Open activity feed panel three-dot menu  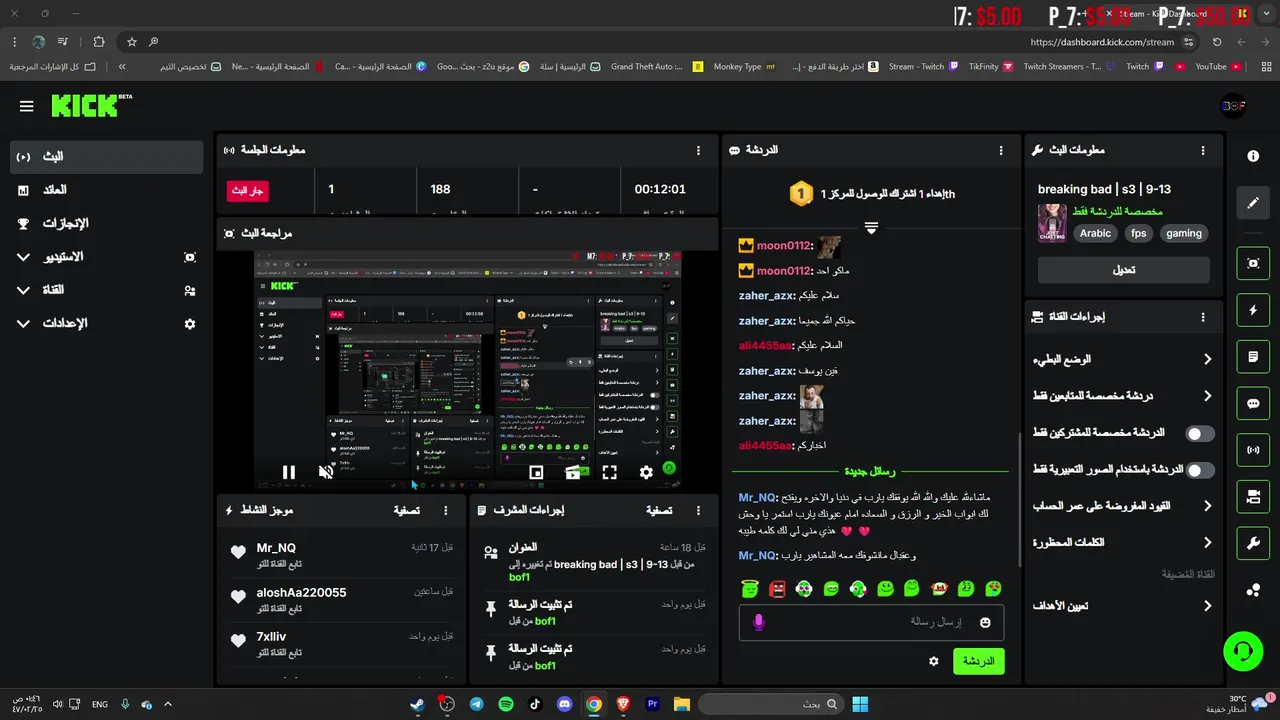click(446, 510)
